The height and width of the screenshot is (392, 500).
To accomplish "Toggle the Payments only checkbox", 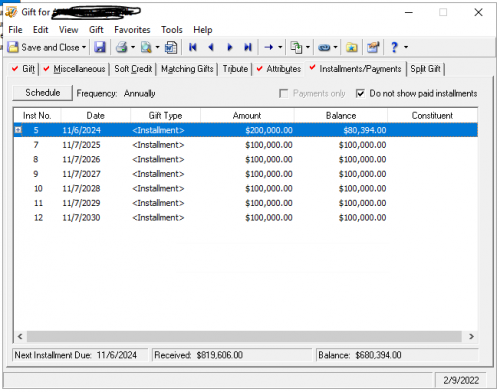I will pos(283,93).
